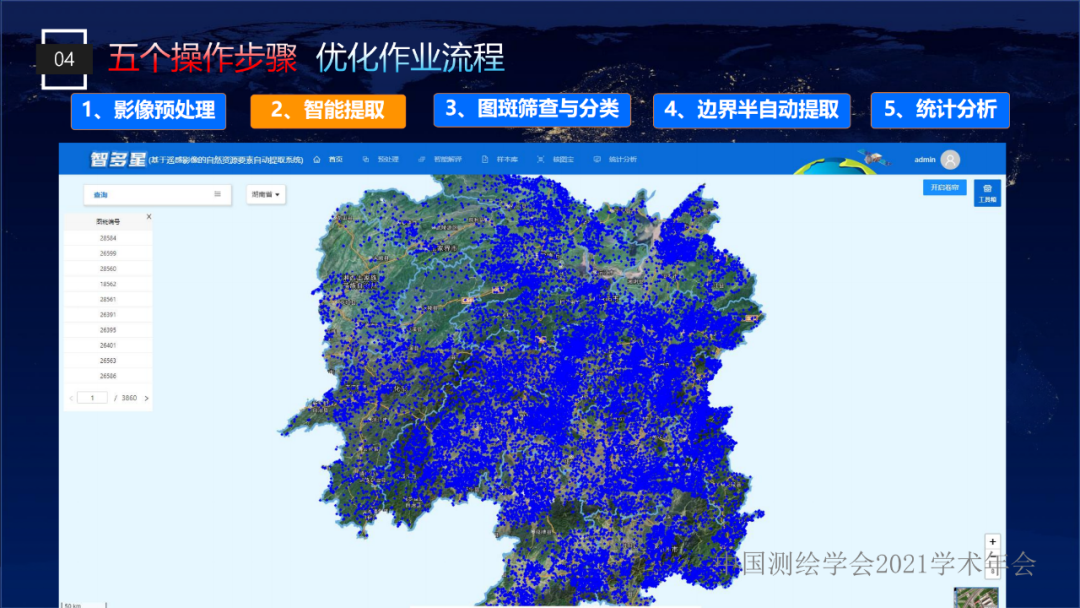Go to previous page of results list
The image size is (1080, 608).
click(71, 398)
